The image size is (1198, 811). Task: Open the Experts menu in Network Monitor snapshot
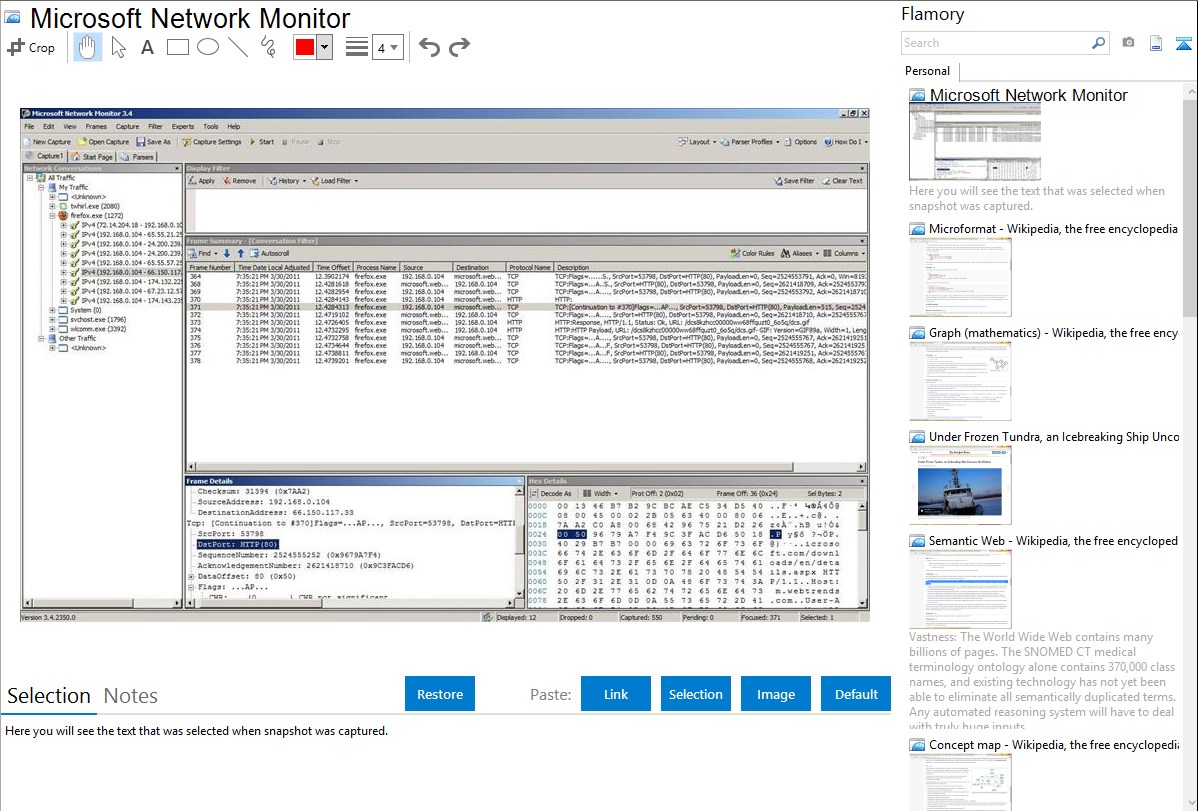click(183, 127)
